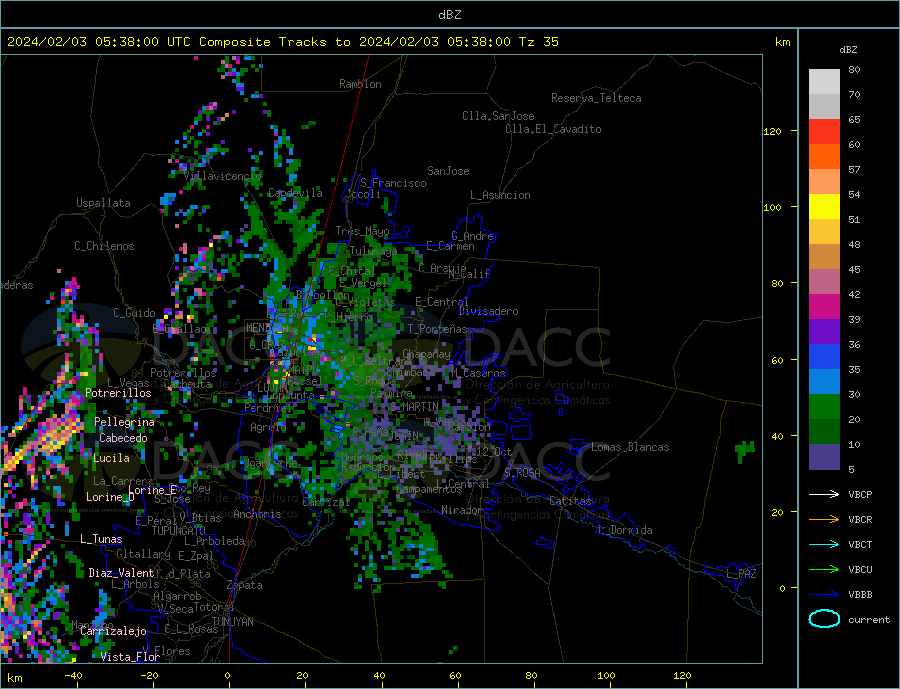Click the 'C_Guido' place label

click(x=134, y=313)
